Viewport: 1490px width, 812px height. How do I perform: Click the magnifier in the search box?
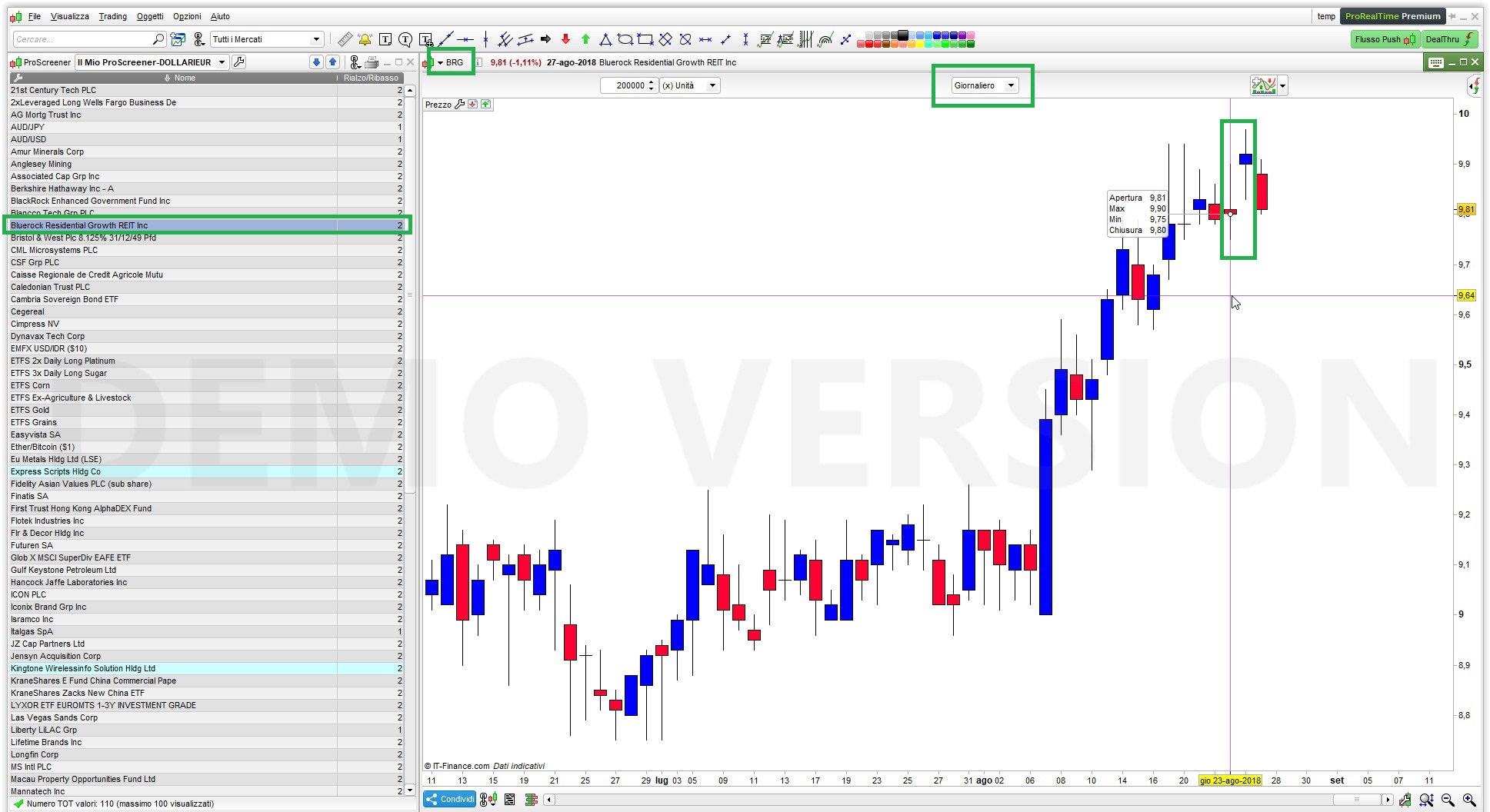click(x=158, y=39)
